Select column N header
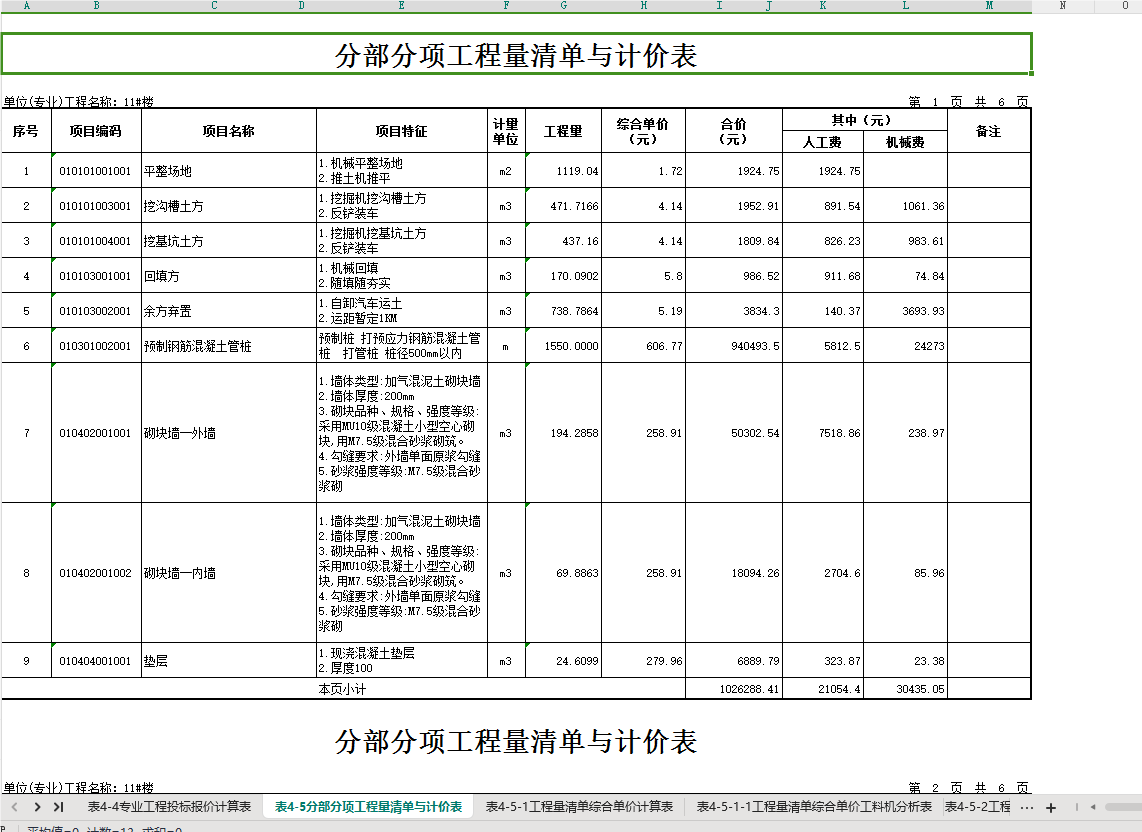The image size is (1142, 832). 1063,6
